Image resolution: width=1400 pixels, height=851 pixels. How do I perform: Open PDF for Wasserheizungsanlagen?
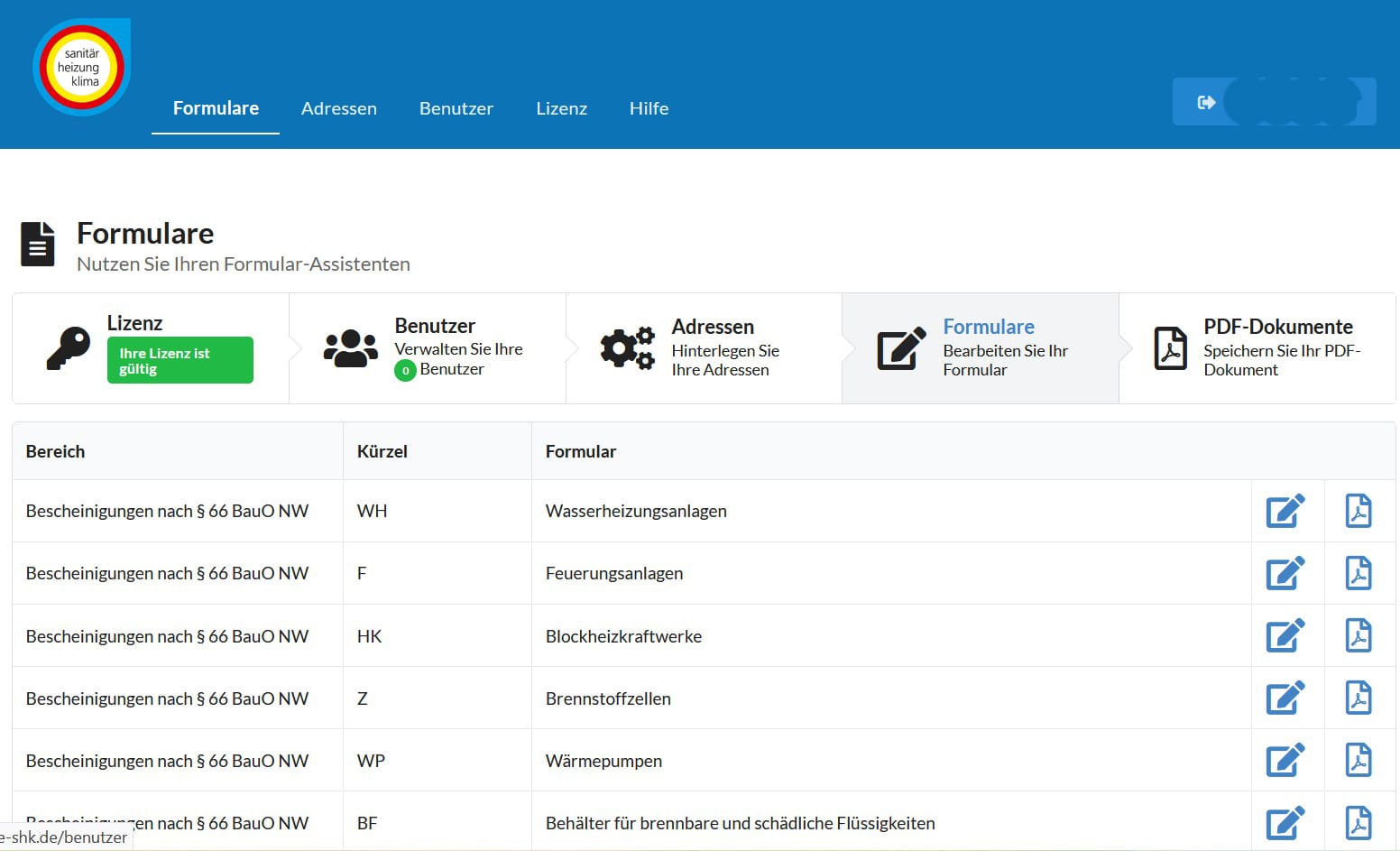1358,511
